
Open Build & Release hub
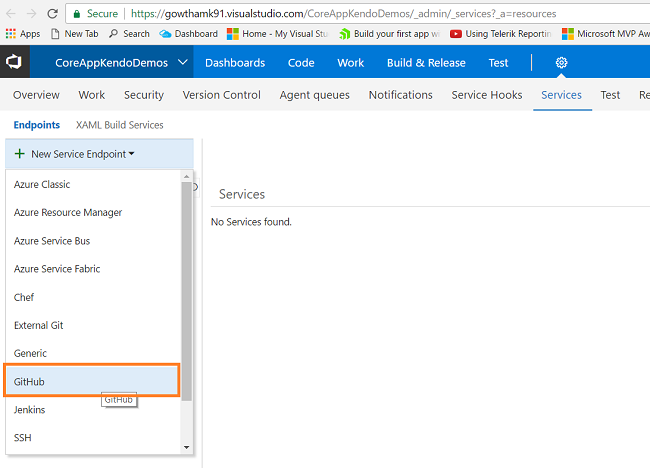[426, 63]
